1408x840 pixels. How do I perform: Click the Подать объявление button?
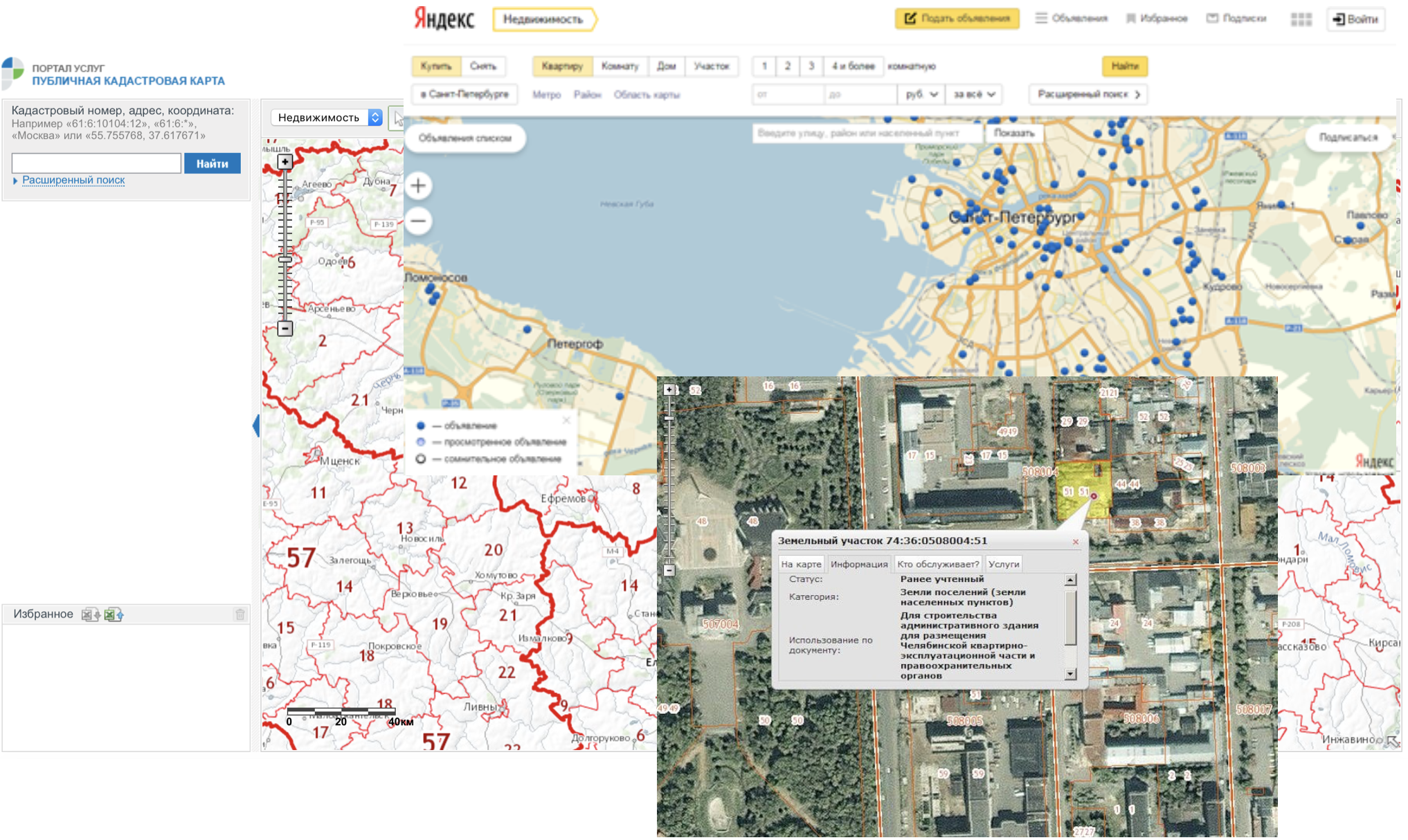(x=957, y=19)
